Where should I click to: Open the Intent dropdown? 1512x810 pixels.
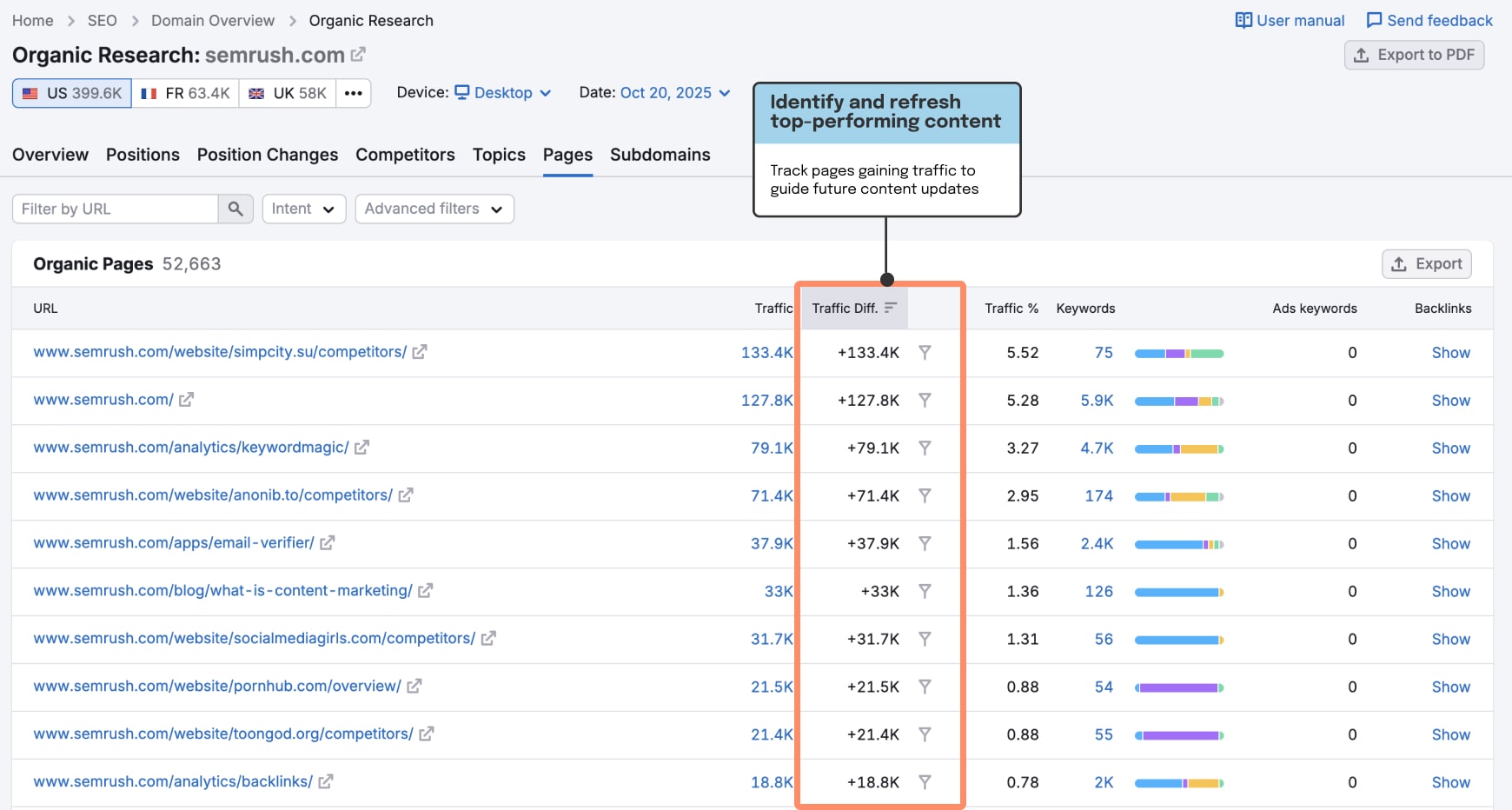(303, 209)
